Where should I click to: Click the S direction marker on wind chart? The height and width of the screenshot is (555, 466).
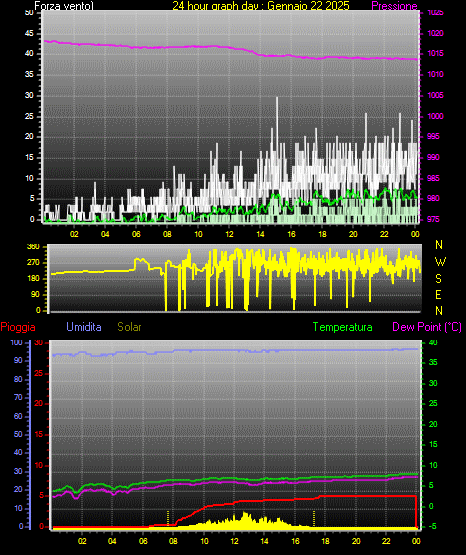click(x=438, y=279)
